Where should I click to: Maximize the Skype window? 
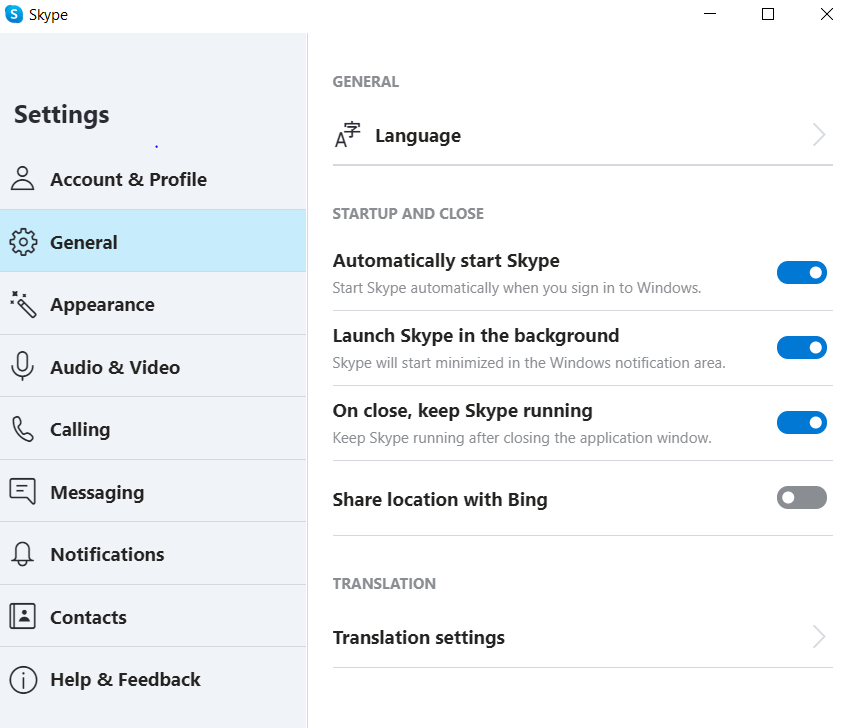point(768,14)
